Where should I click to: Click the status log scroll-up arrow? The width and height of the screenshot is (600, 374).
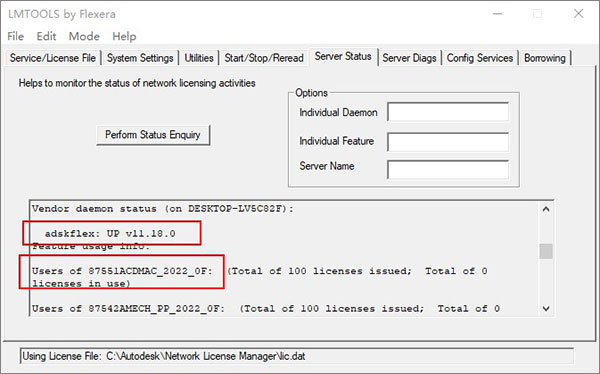click(x=546, y=209)
